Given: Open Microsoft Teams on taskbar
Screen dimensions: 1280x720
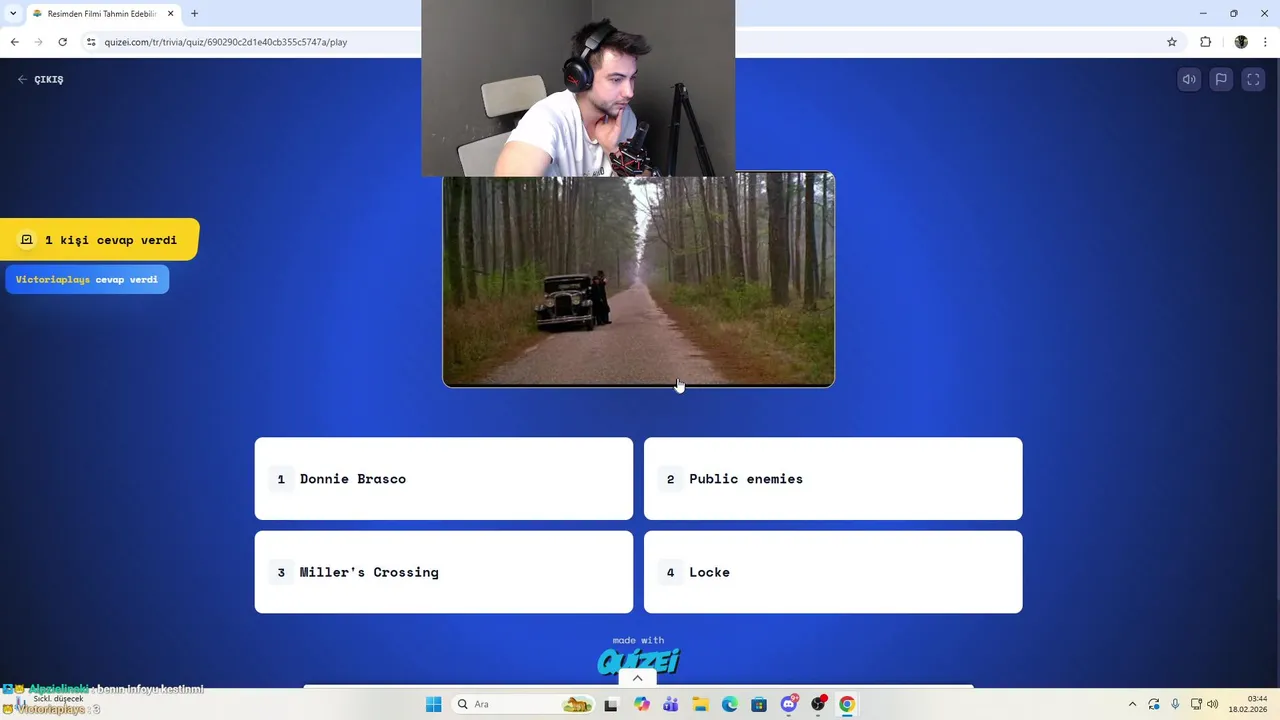Looking at the screenshot, I should [671, 704].
